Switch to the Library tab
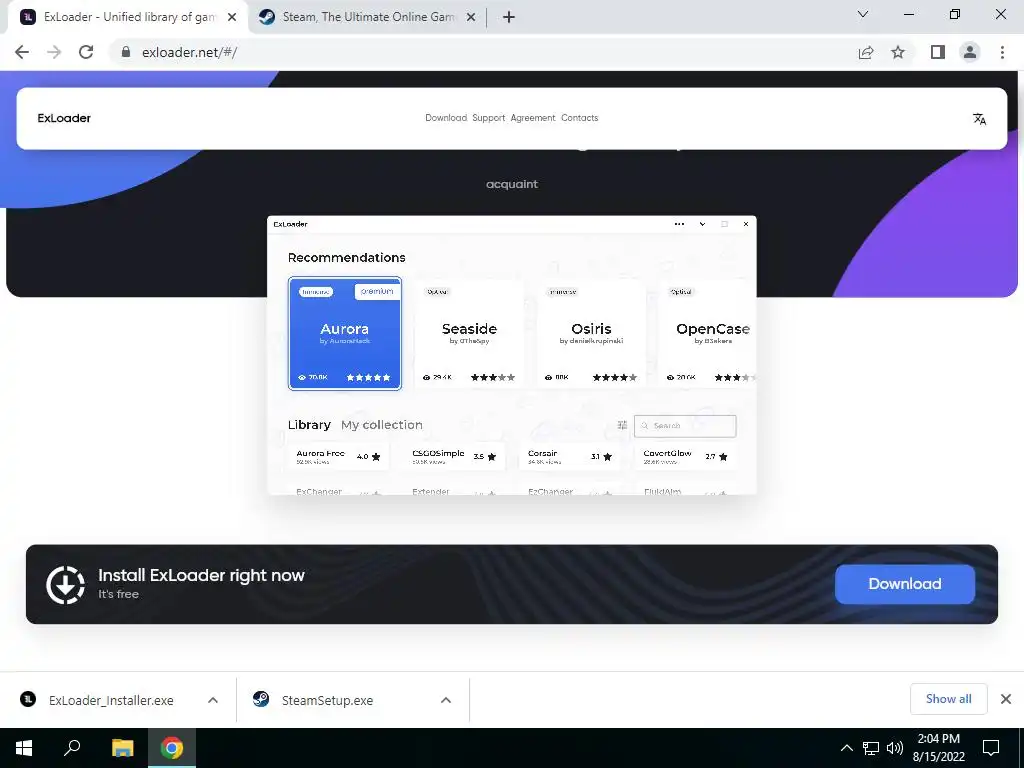 pos(309,425)
